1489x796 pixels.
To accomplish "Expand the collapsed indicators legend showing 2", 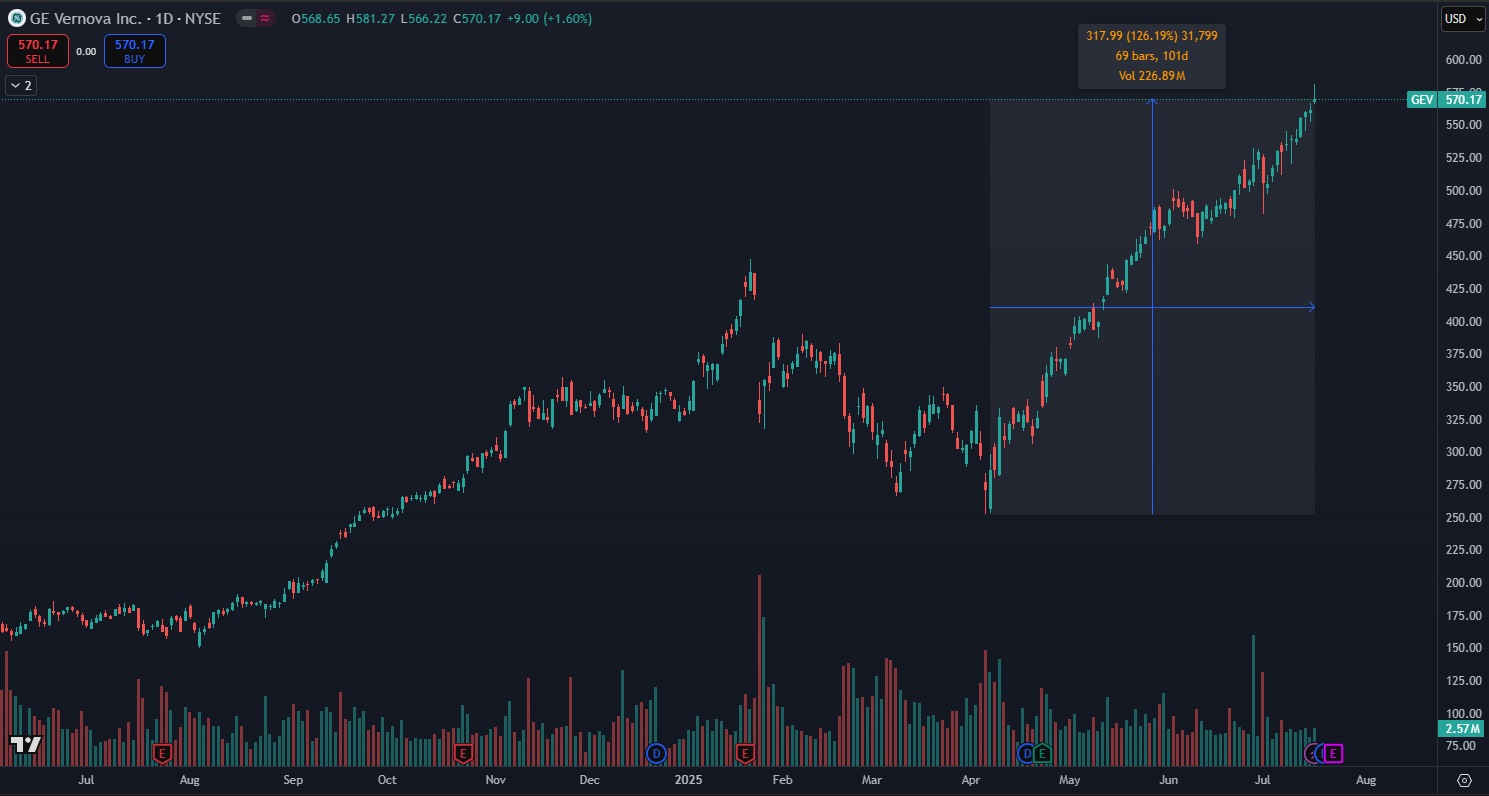I will pyautogui.click(x=21, y=85).
